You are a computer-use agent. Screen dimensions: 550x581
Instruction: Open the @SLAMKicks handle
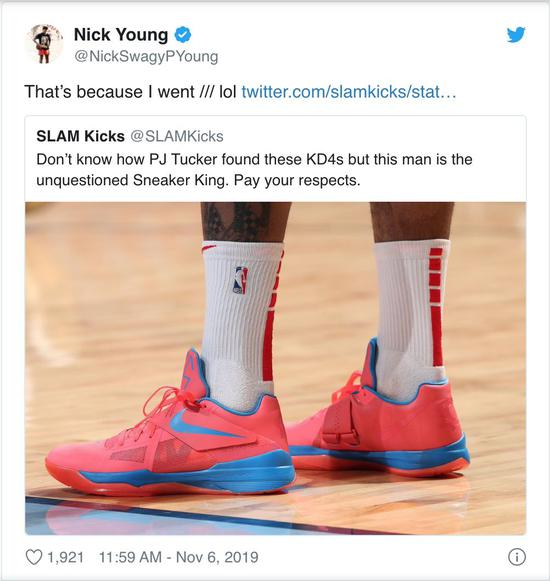(177, 136)
